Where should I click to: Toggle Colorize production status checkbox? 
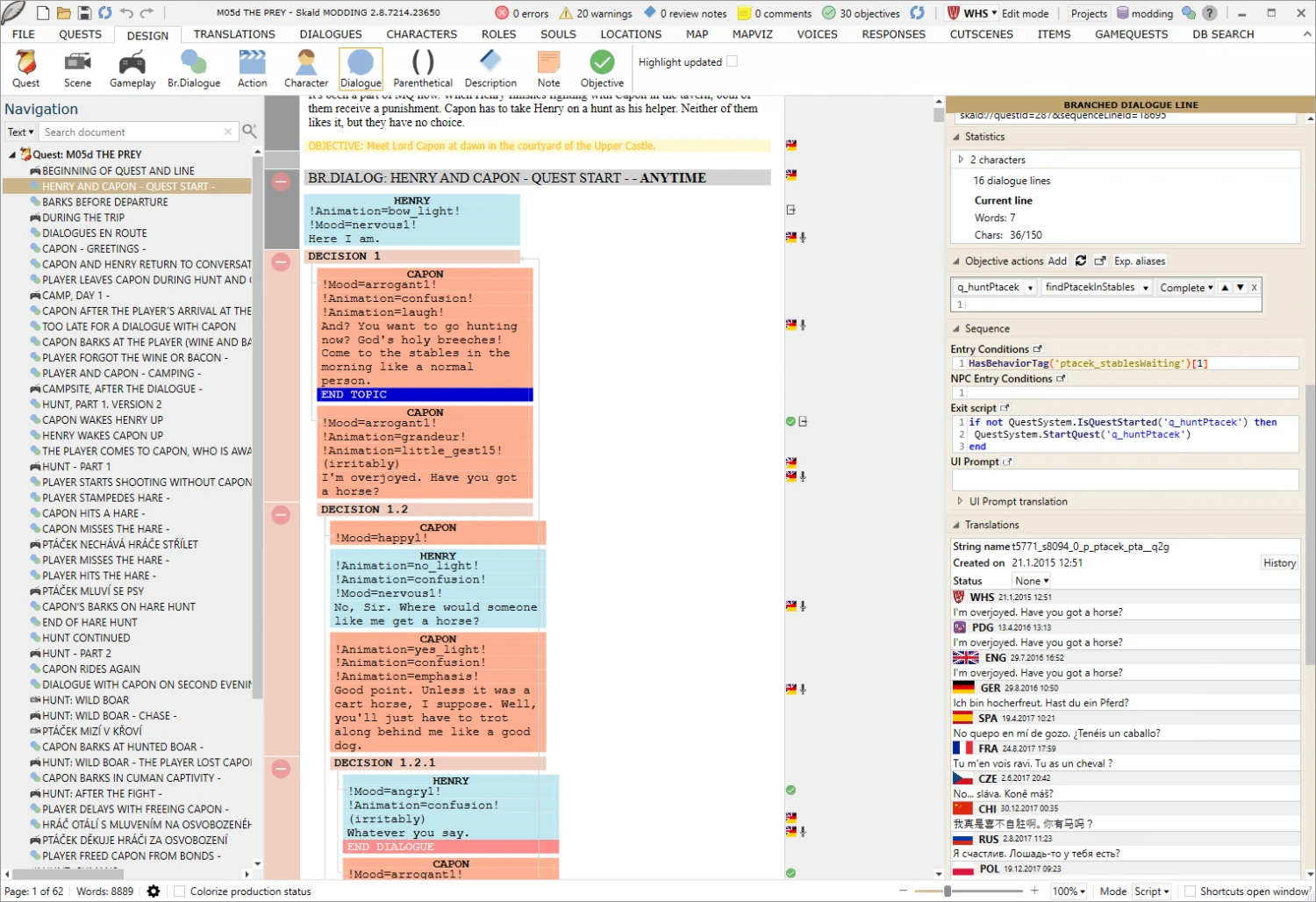pos(180,891)
